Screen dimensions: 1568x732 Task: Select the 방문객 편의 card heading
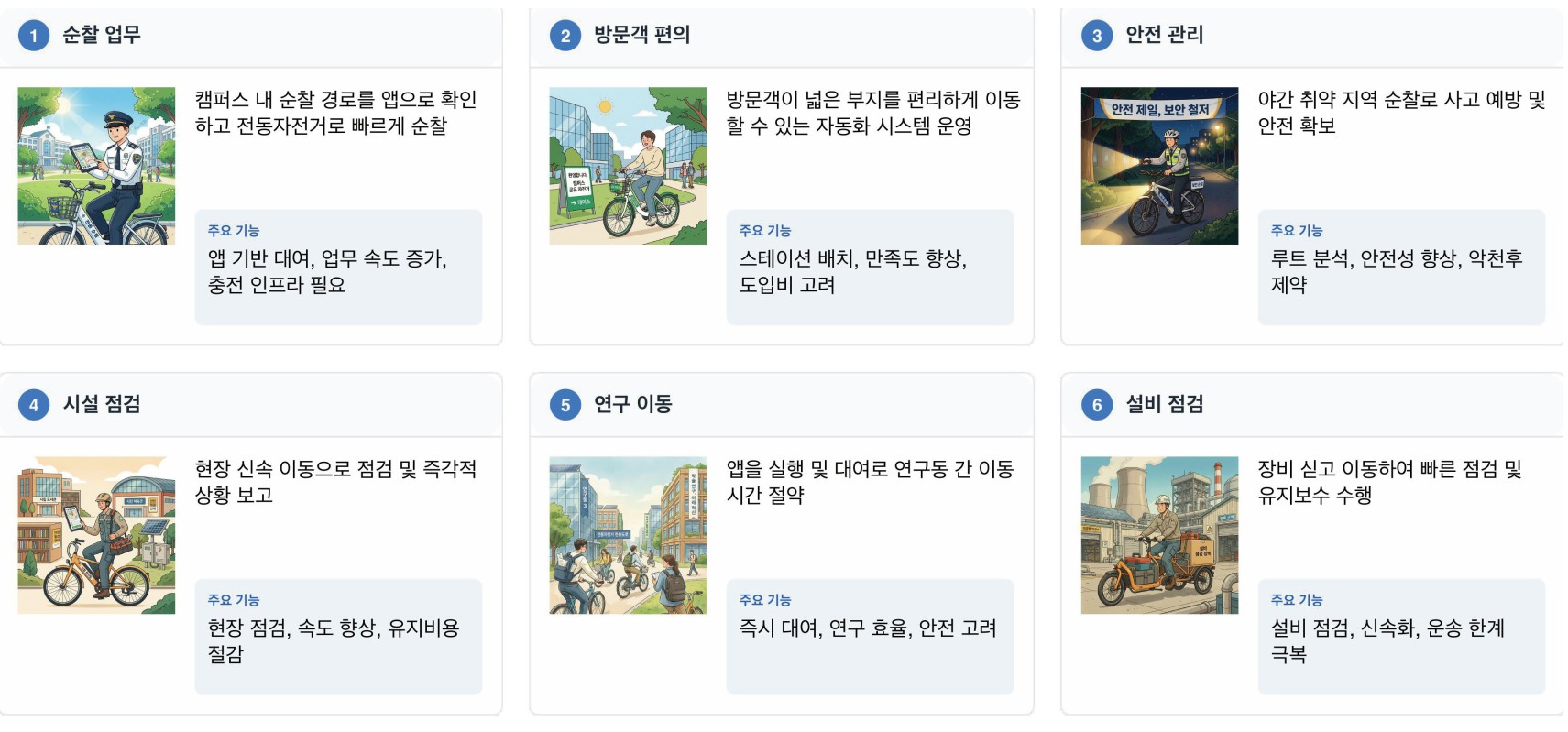click(x=641, y=35)
